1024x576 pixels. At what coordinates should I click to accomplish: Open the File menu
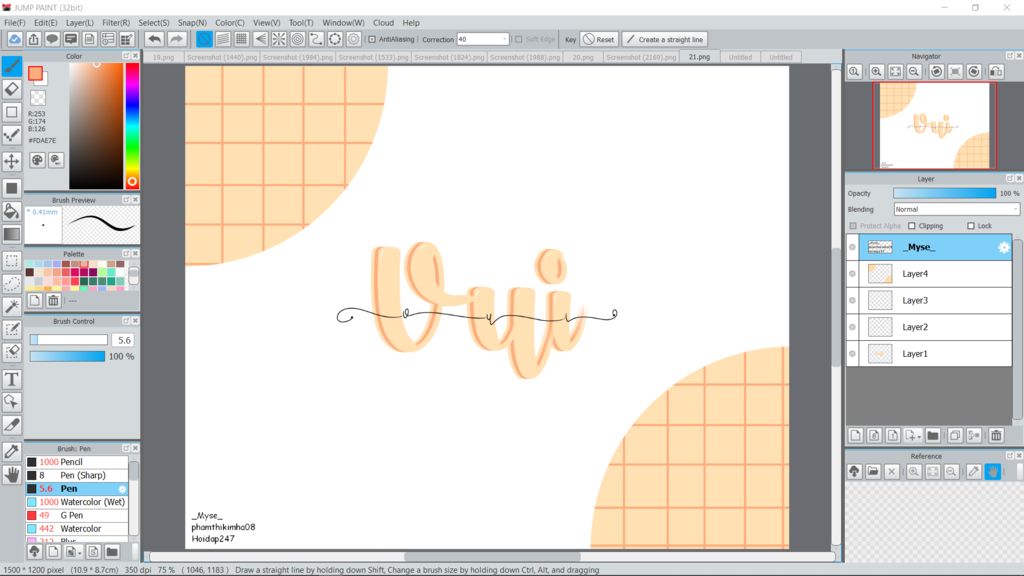point(14,22)
